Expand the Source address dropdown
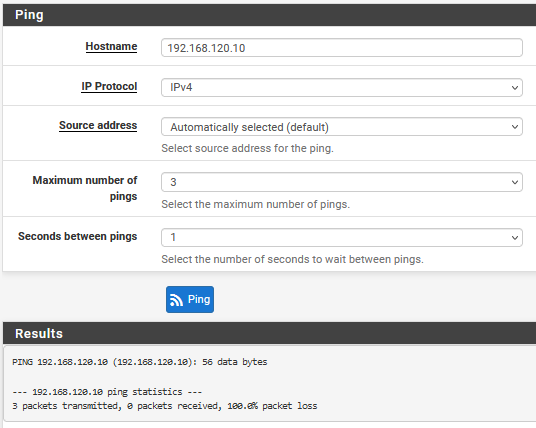The height and width of the screenshot is (428, 536). pos(341,127)
